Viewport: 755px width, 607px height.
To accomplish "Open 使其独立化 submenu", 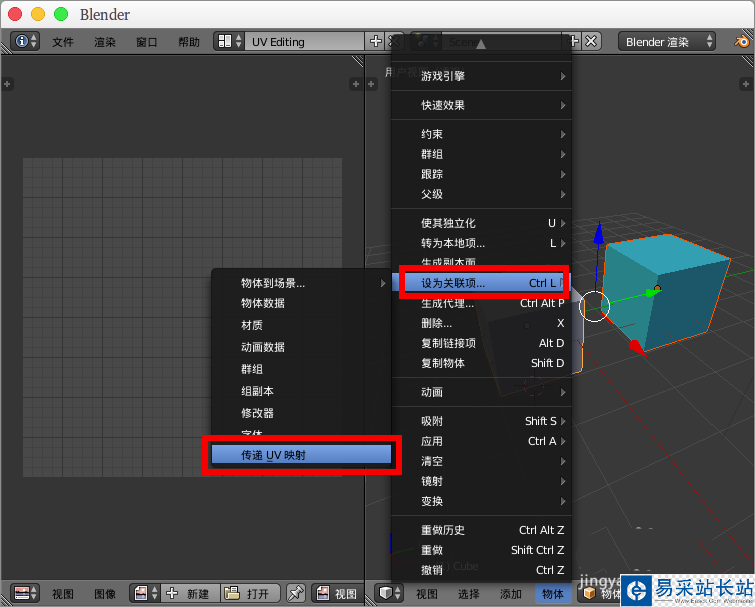I will coord(482,223).
